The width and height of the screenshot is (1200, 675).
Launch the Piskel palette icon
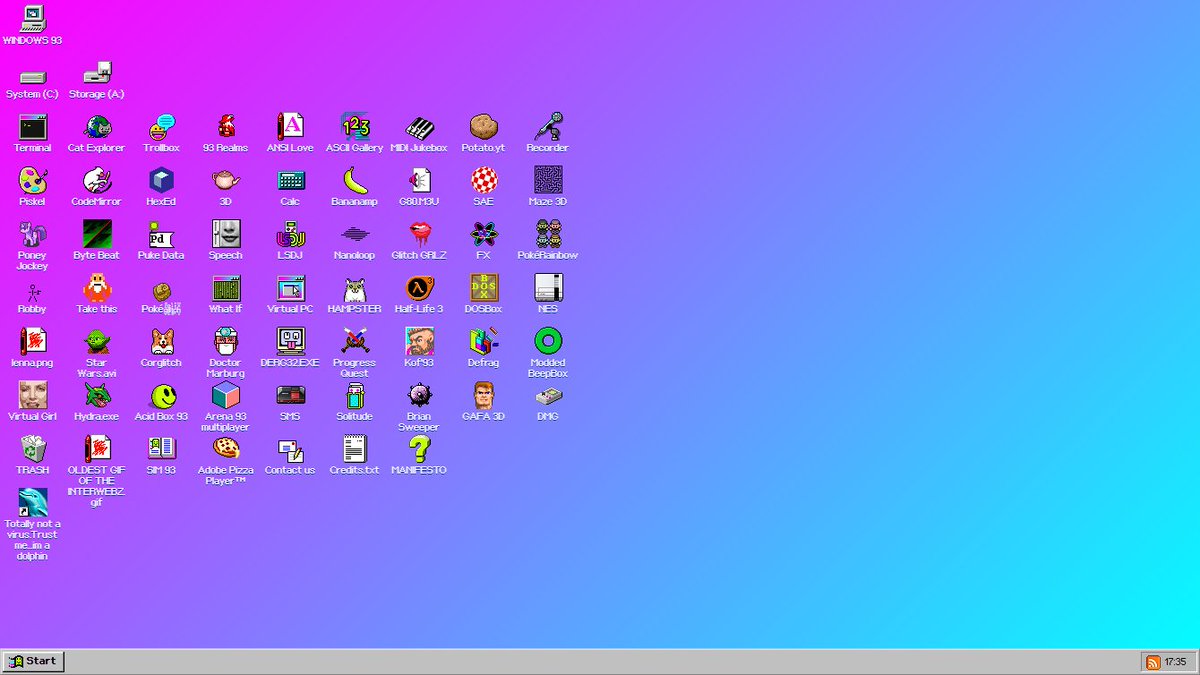coord(33,180)
